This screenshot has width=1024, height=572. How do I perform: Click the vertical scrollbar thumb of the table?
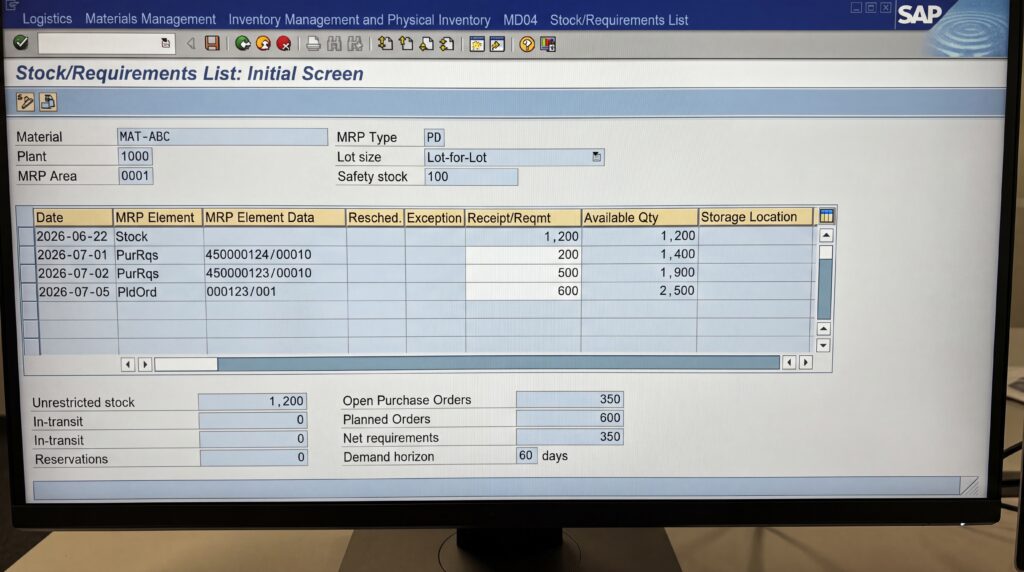pyautogui.click(x=825, y=252)
